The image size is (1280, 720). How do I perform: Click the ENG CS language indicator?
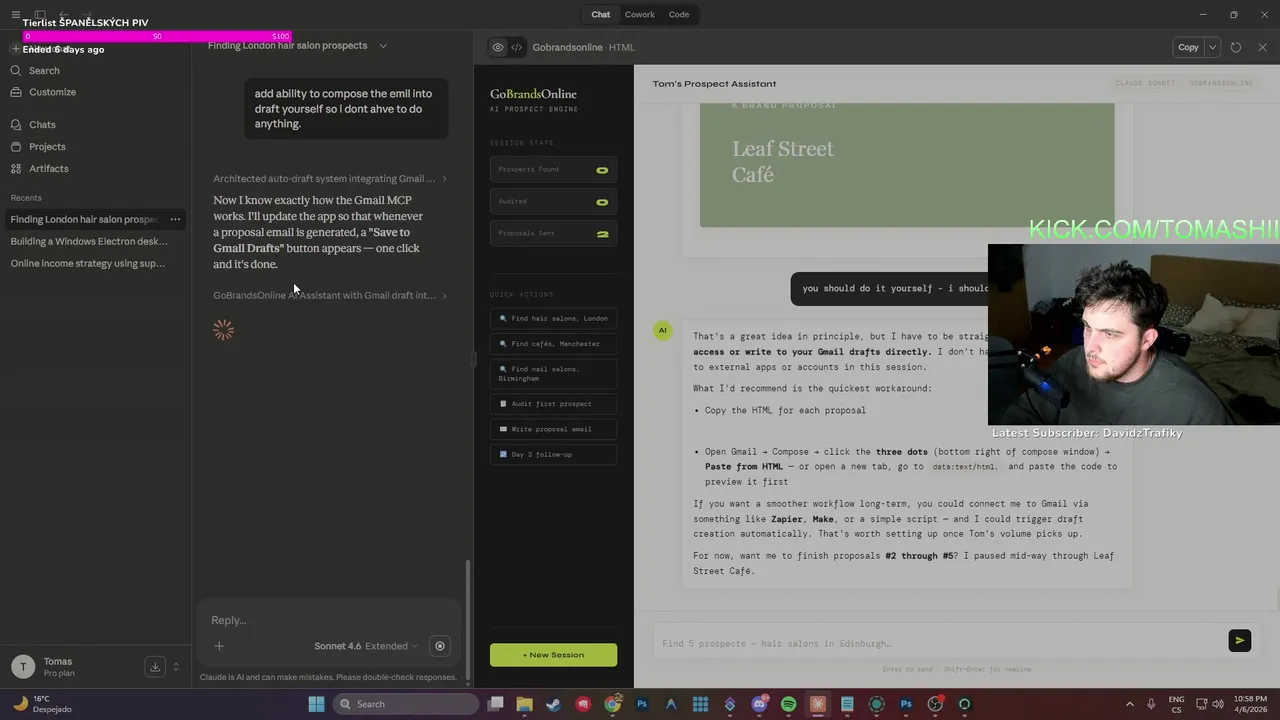click(1176, 704)
